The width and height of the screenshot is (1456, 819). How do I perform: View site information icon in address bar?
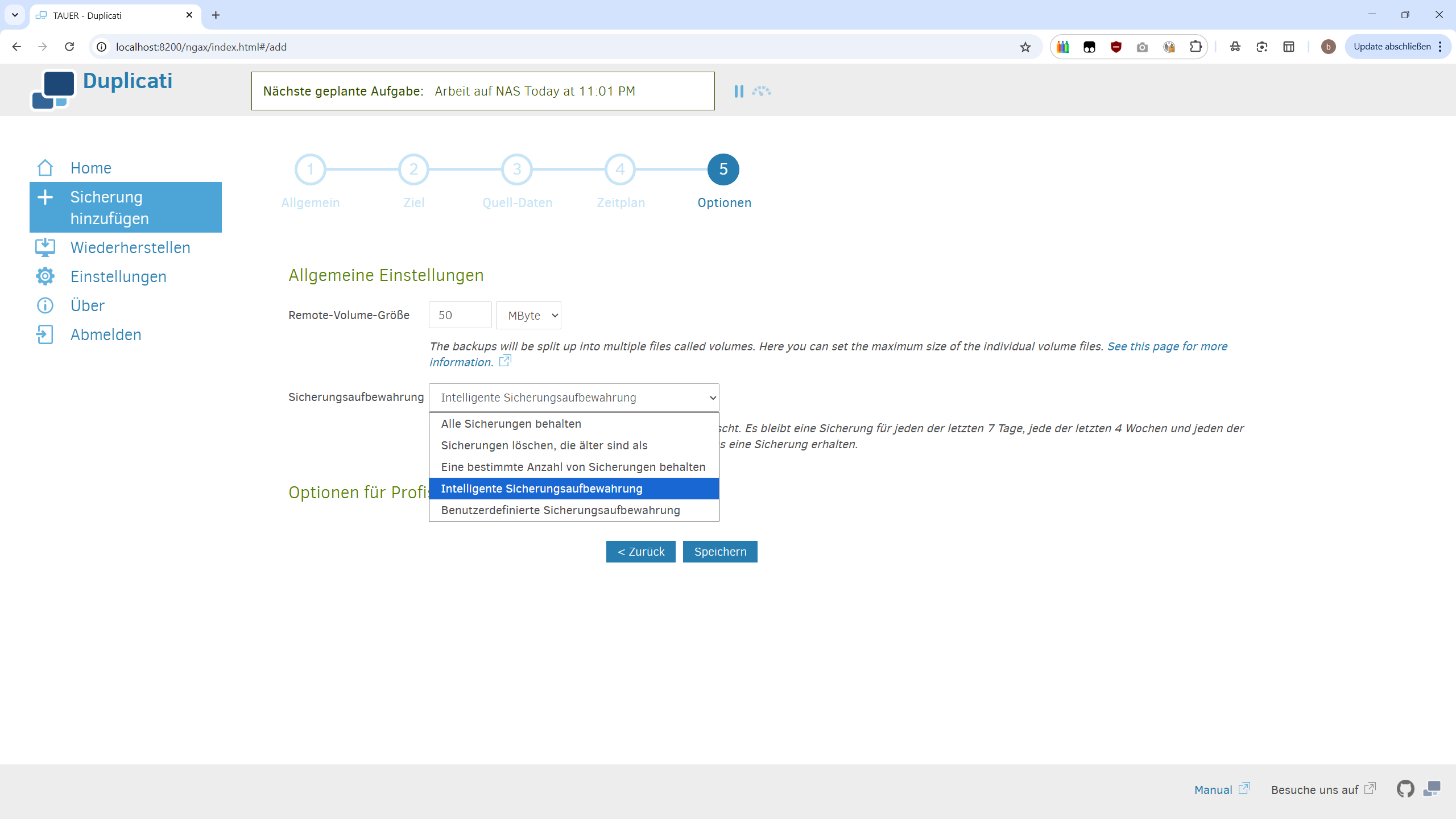click(101, 47)
